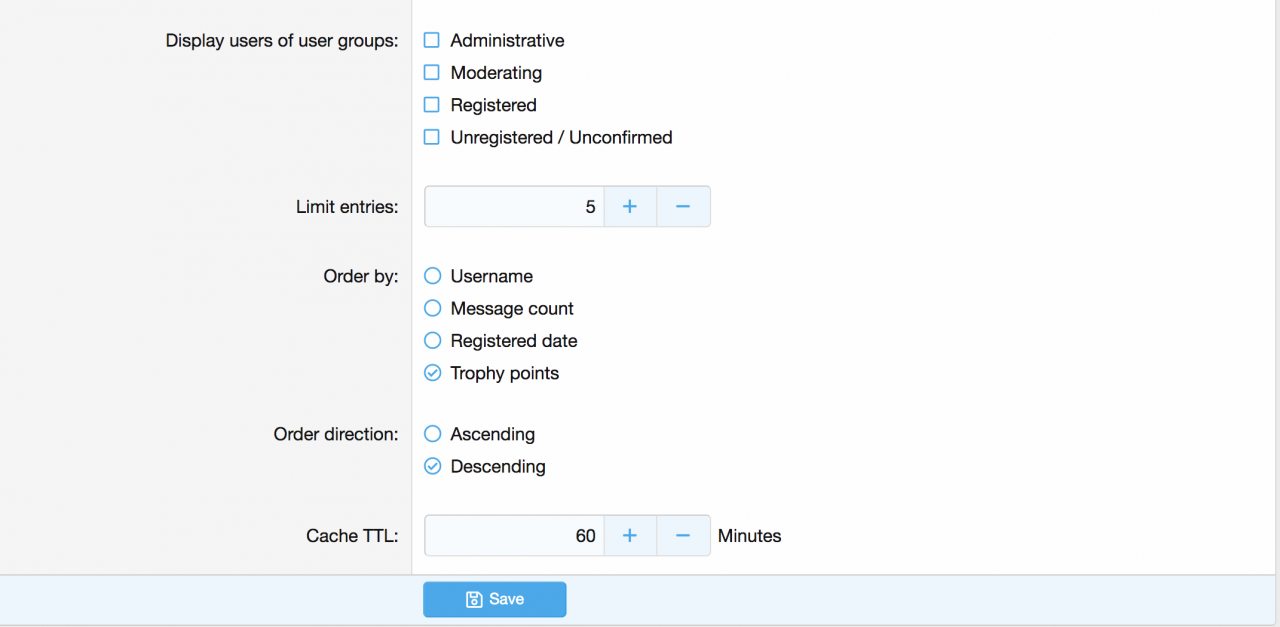Select the Trophy points radio button

[x=432, y=373]
